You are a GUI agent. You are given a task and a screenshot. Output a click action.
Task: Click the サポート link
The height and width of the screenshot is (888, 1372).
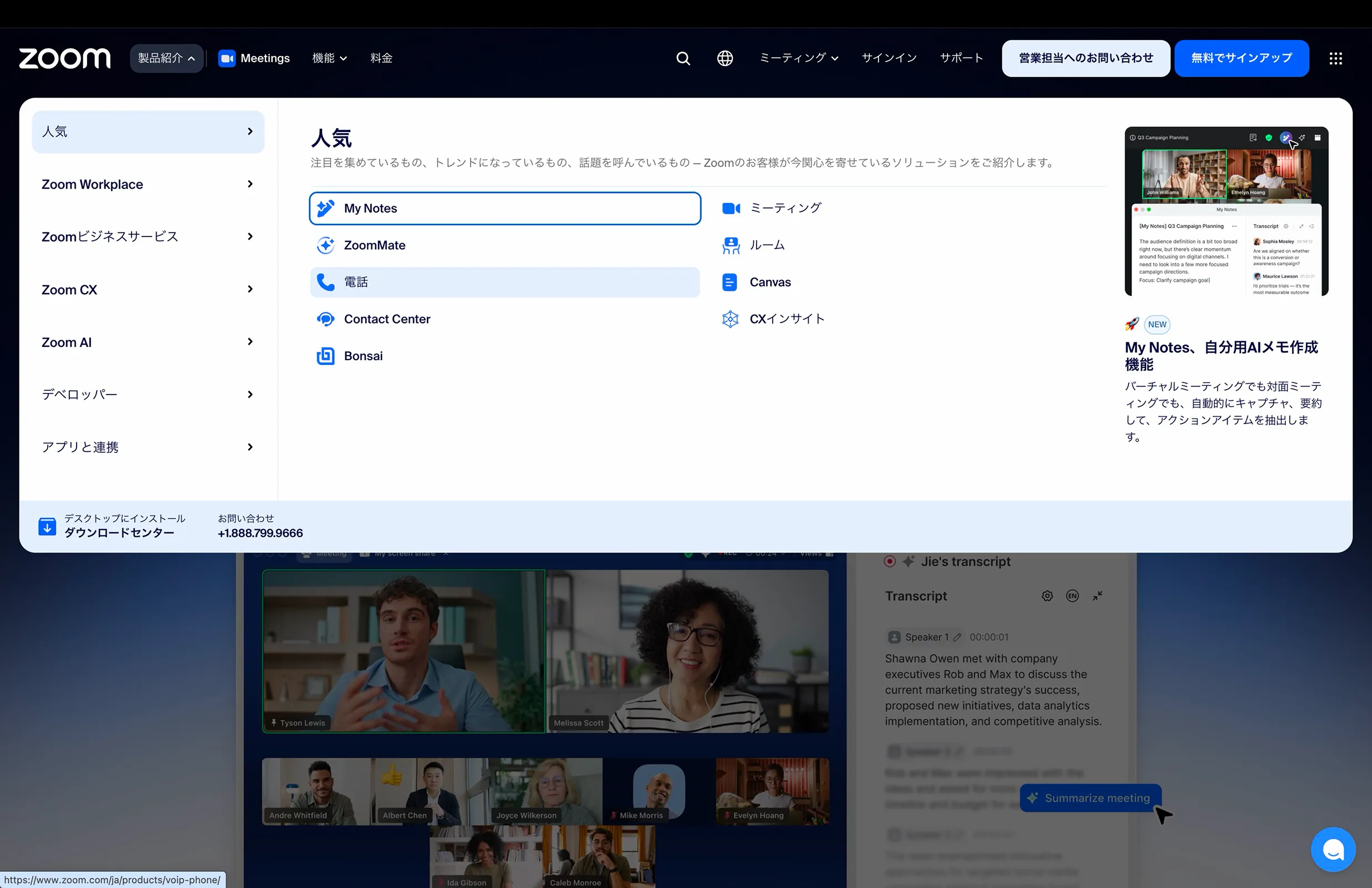click(961, 58)
